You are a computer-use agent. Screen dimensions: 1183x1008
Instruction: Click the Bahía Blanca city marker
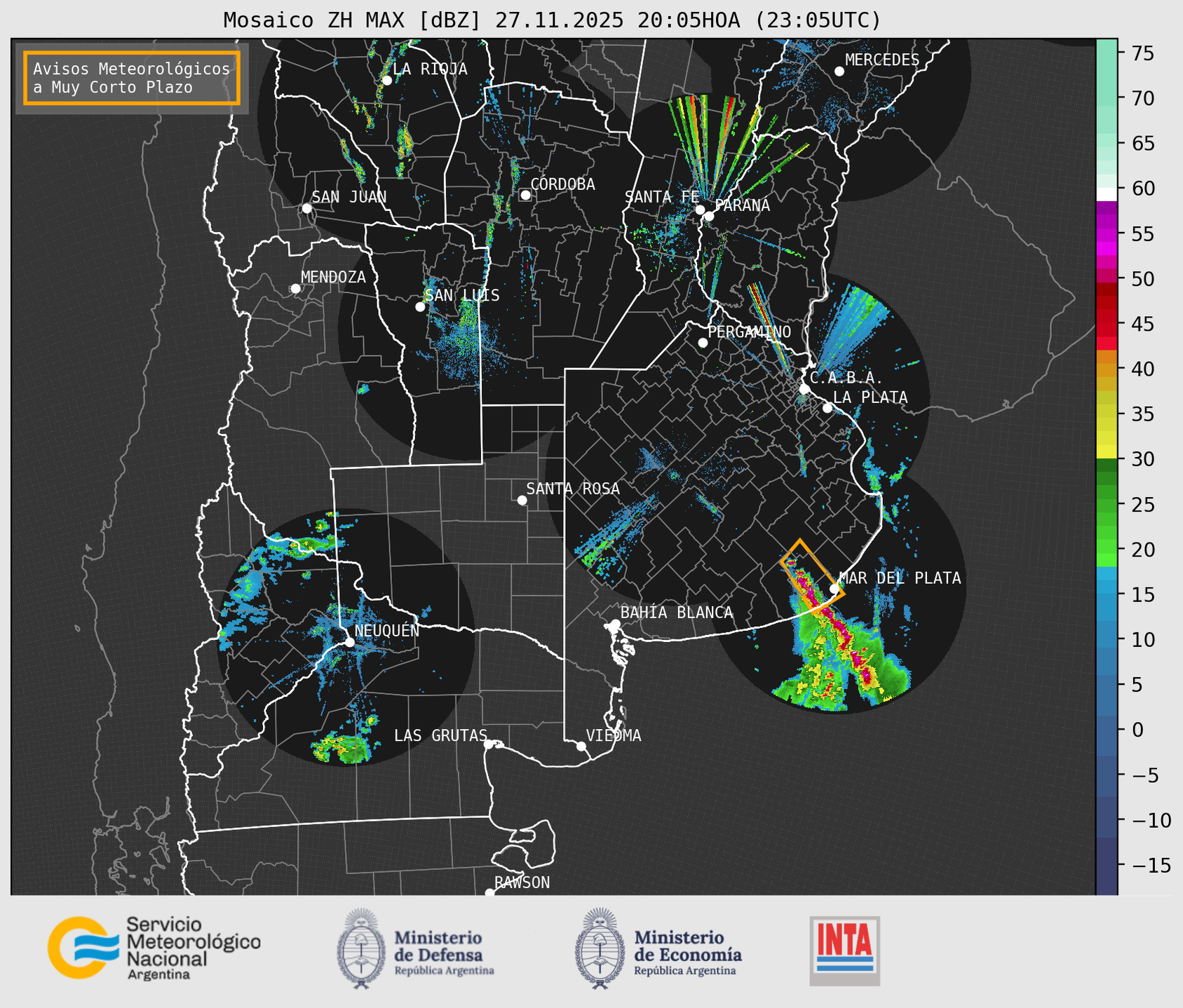coord(615,624)
